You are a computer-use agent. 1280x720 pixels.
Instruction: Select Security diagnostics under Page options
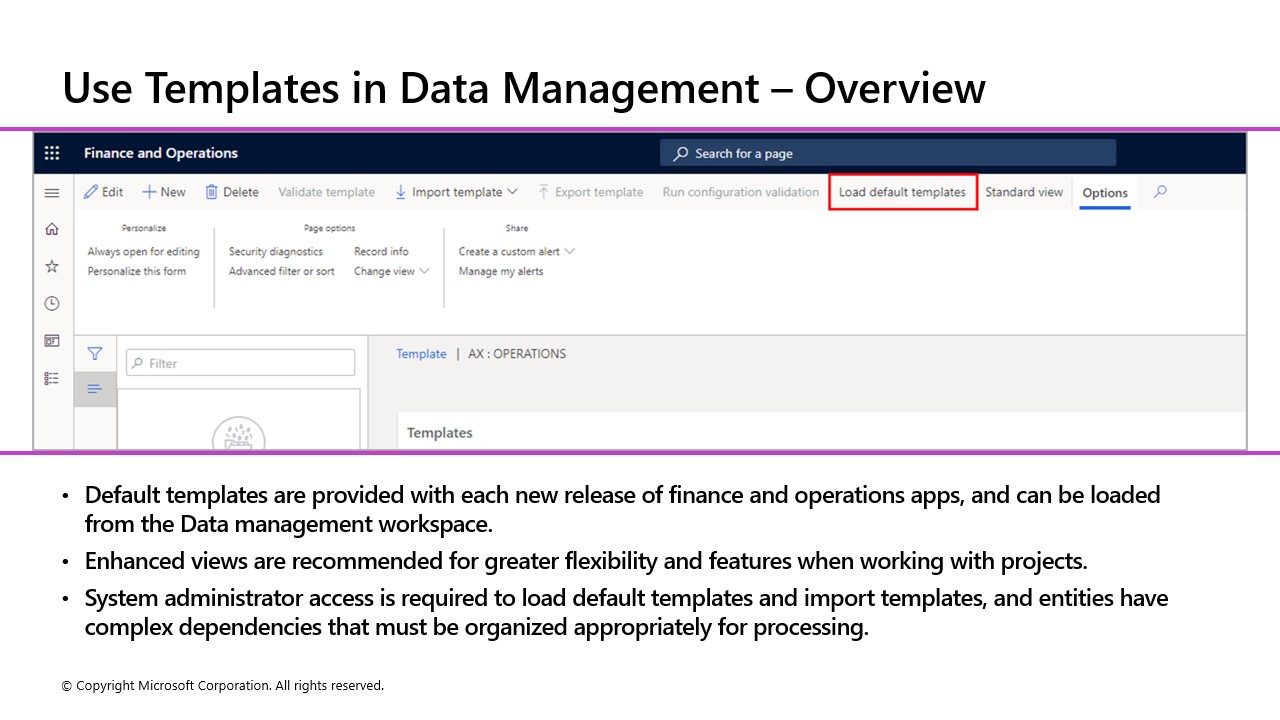click(x=275, y=251)
